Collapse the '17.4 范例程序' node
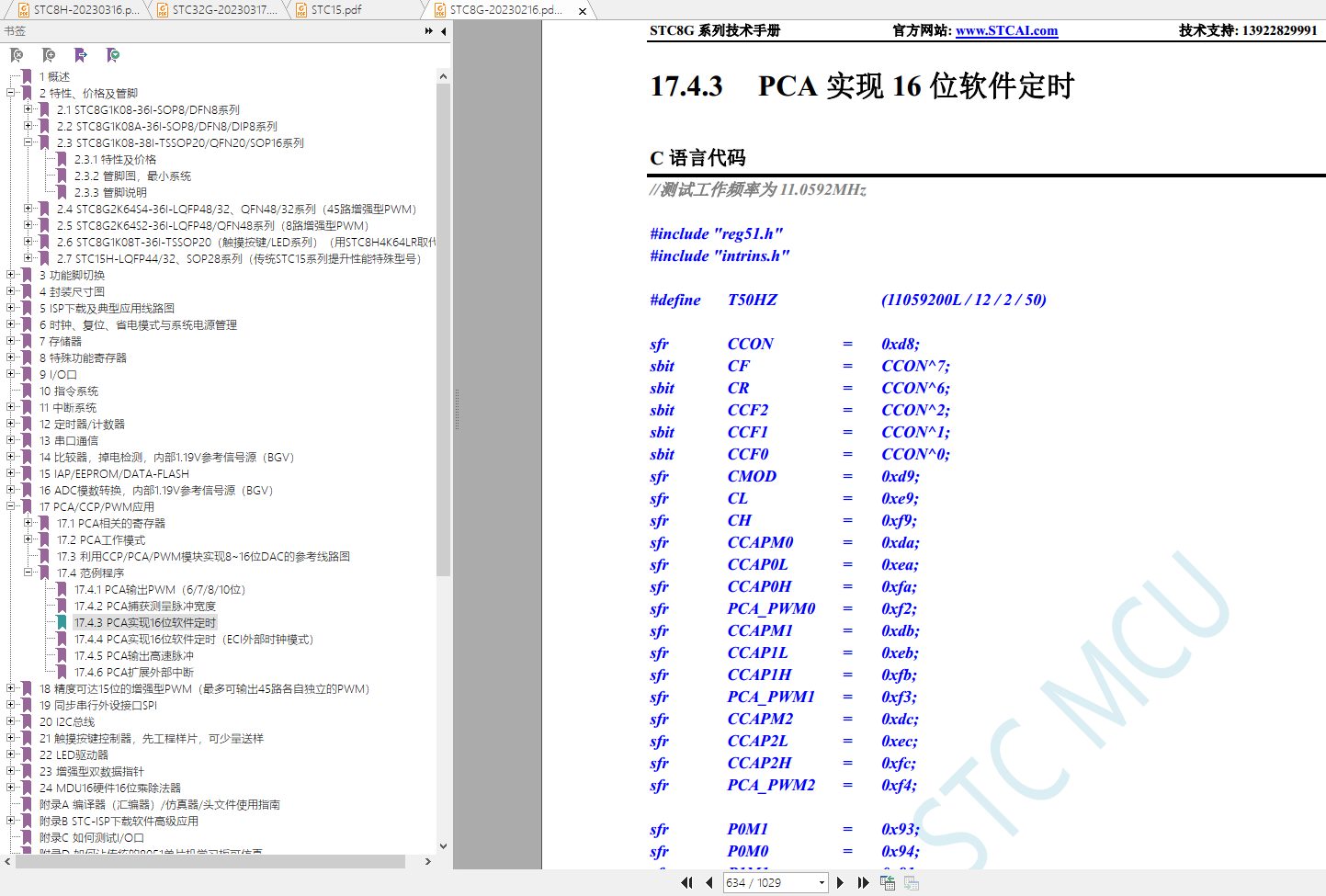The width and height of the screenshot is (1326, 896). [28, 573]
